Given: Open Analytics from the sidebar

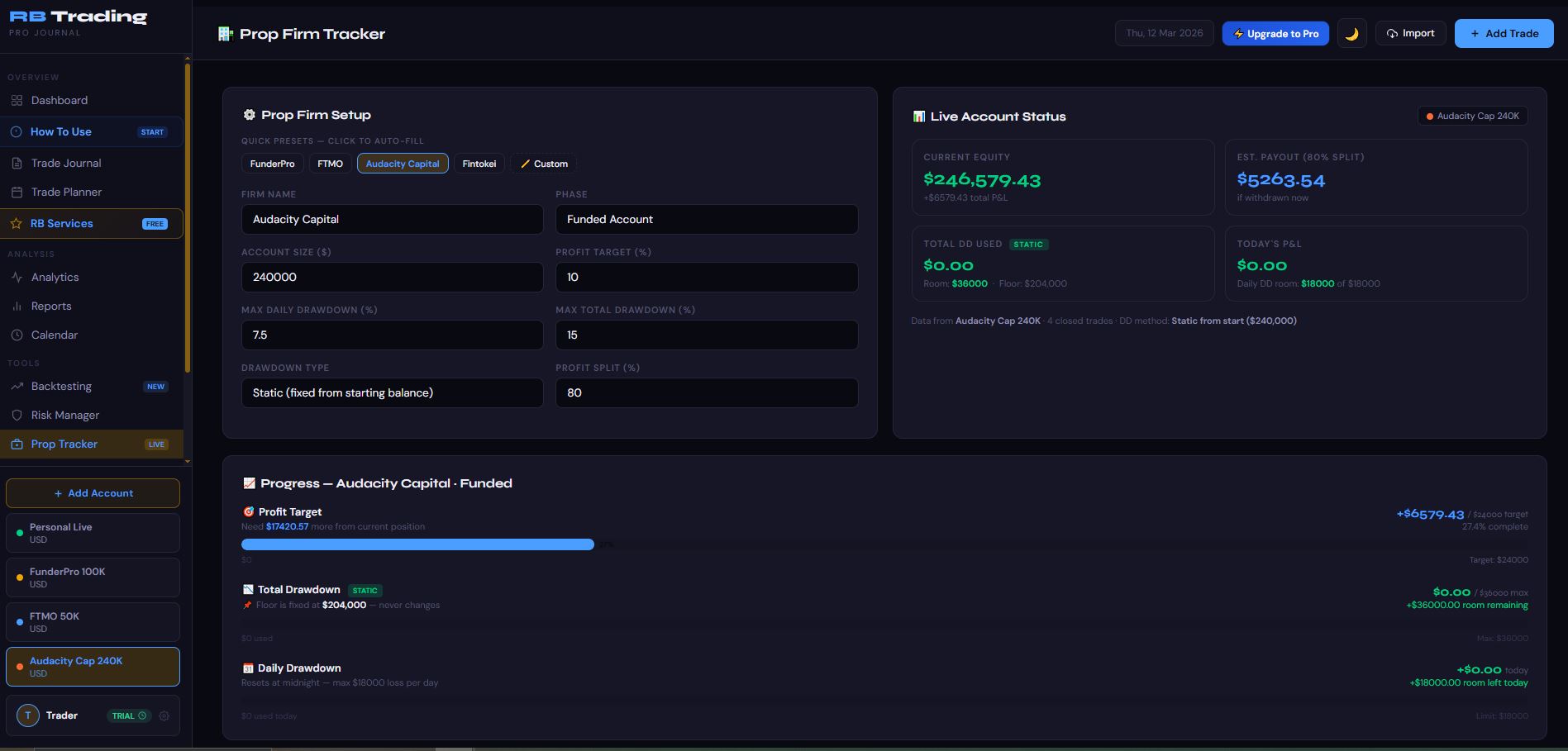Looking at the screenshot, I should (56, 277).
